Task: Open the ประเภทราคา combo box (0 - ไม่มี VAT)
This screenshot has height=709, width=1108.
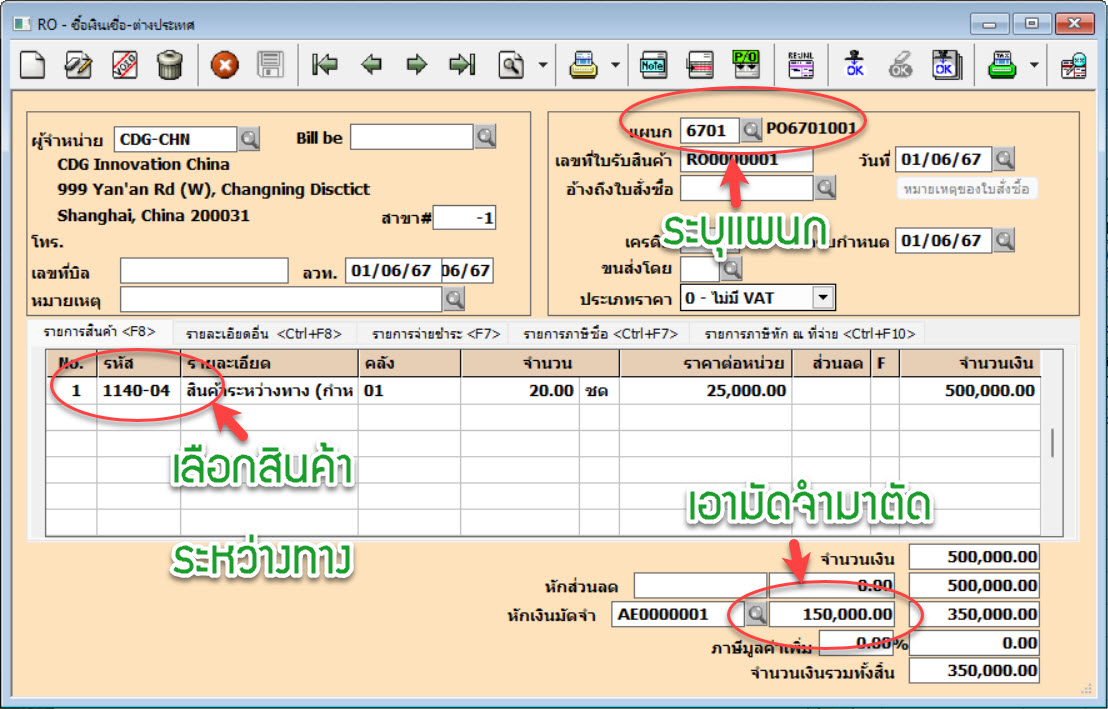Action: (x=758, y=298)
